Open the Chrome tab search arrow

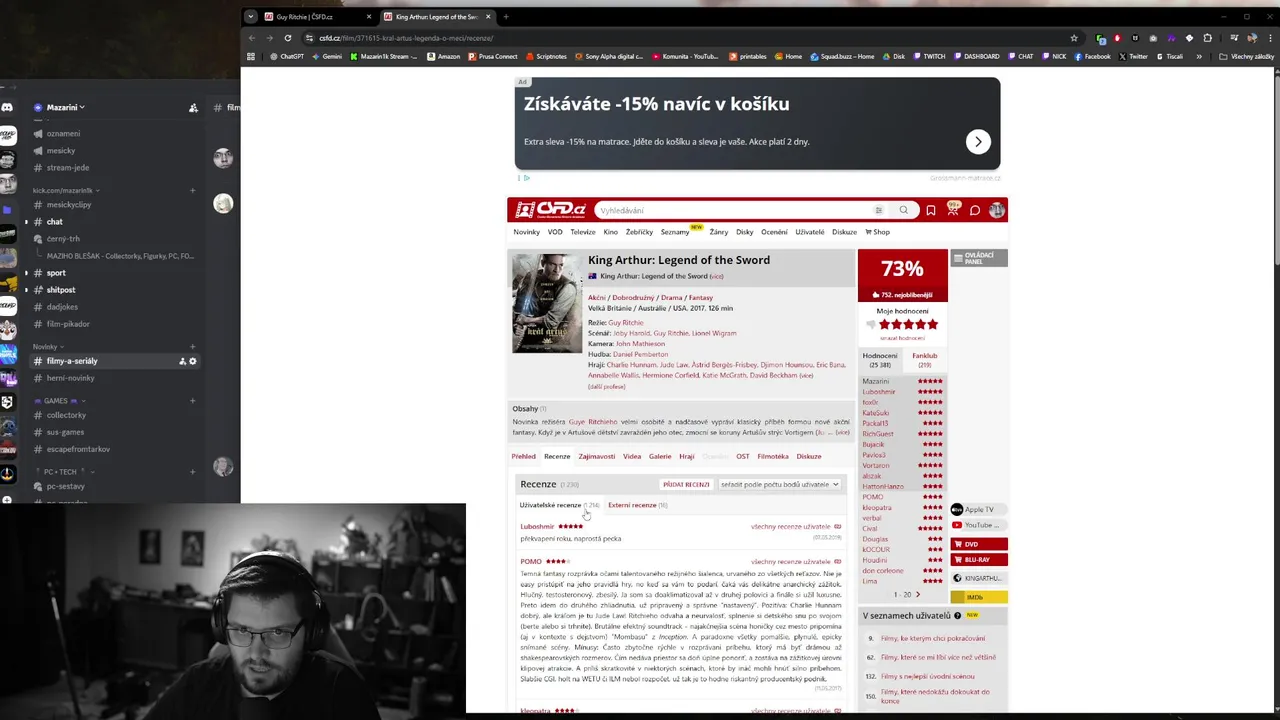(x=251, y=16)
